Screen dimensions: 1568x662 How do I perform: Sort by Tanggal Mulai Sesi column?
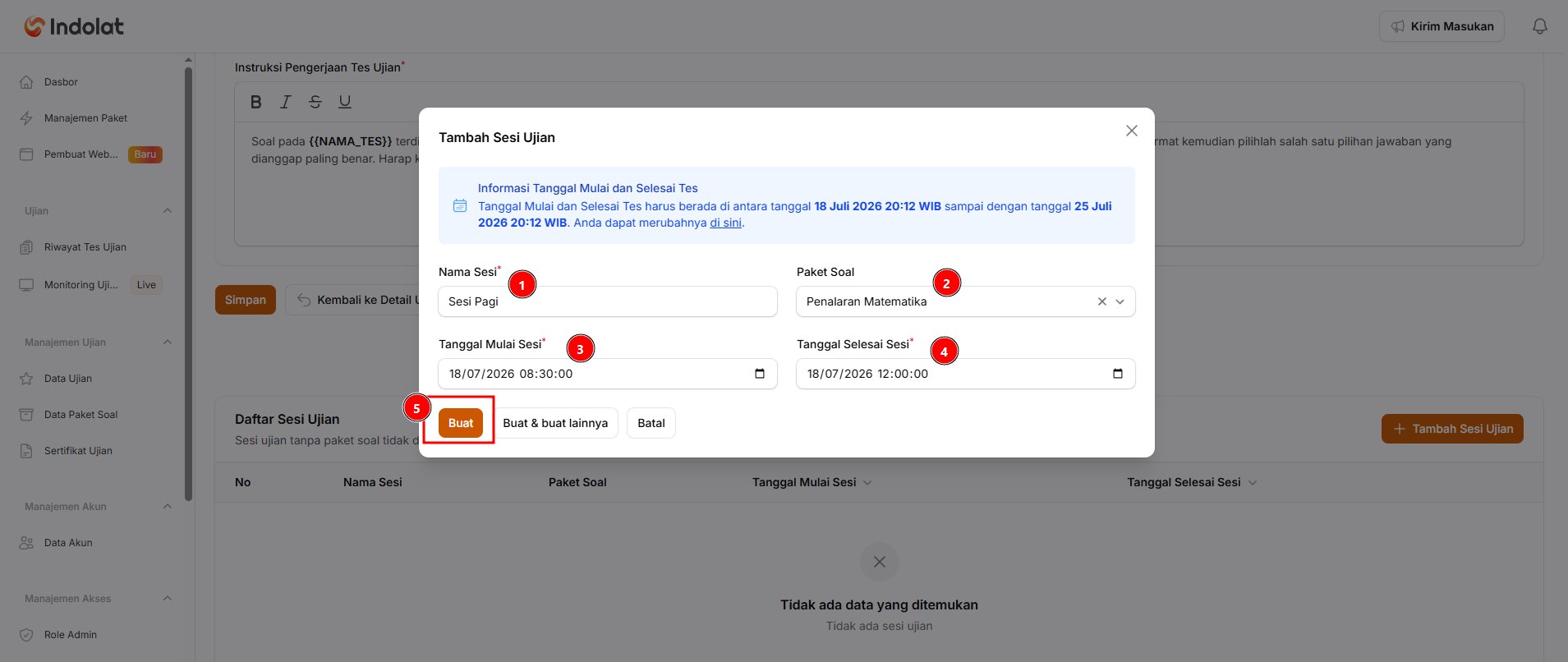tap(812, 482)
